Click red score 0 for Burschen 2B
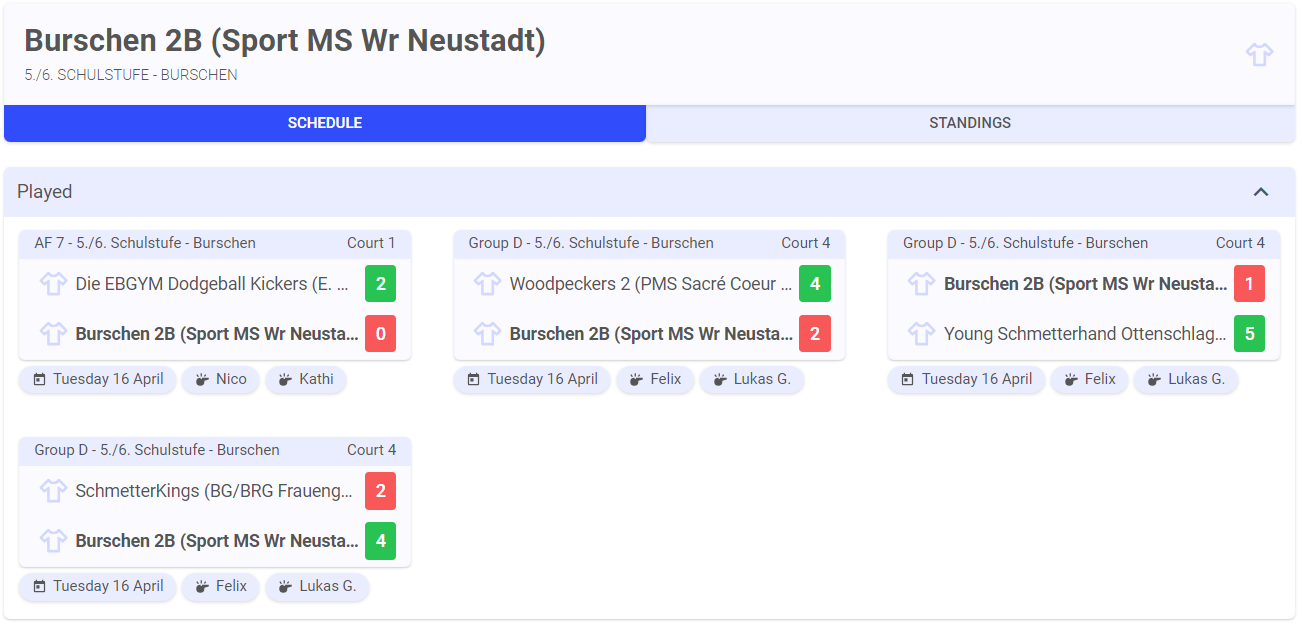1302x628 pixels. (x=380, y=334)
